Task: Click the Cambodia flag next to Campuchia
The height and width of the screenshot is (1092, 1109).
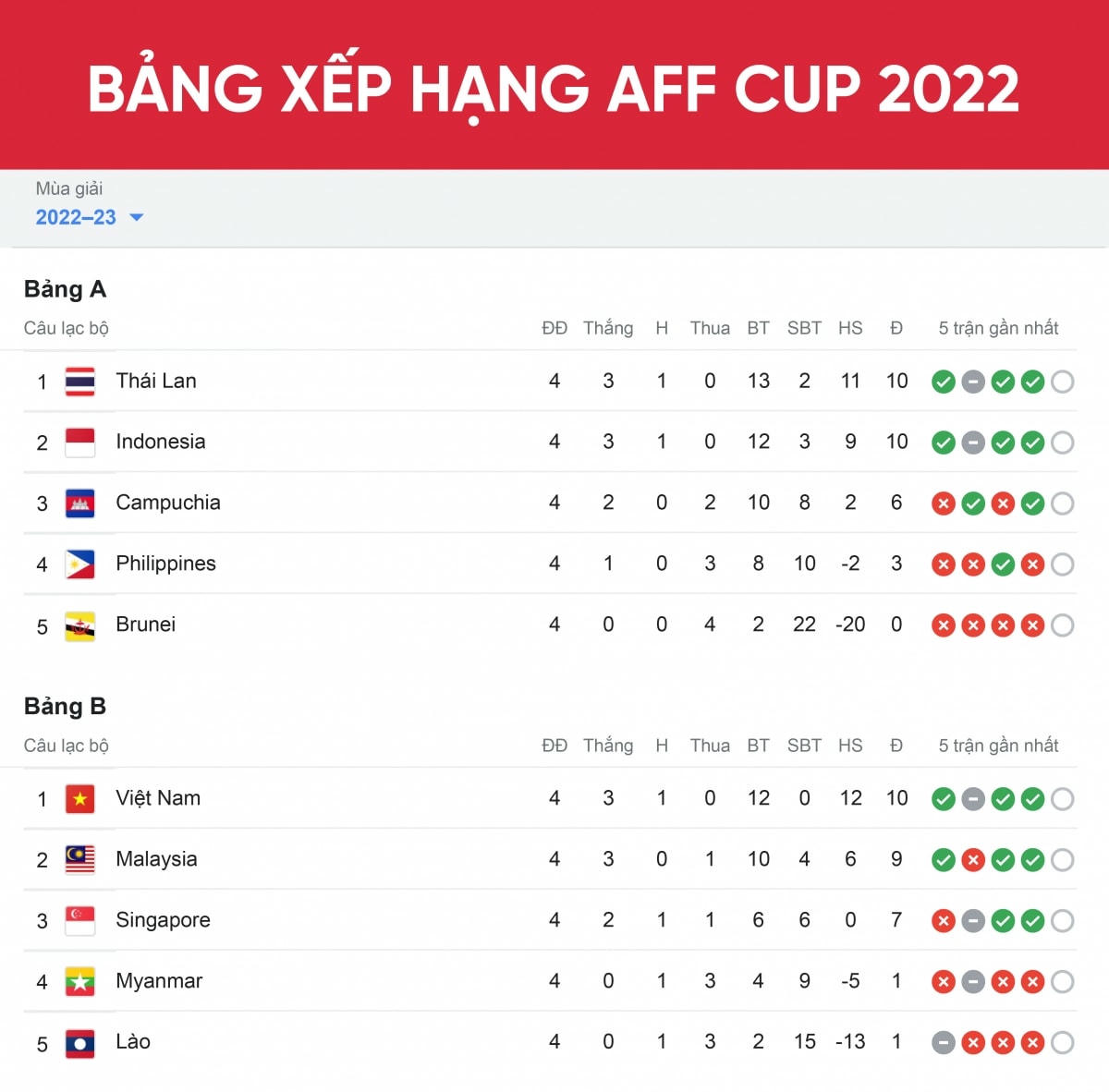Action: tap(80, 504)
